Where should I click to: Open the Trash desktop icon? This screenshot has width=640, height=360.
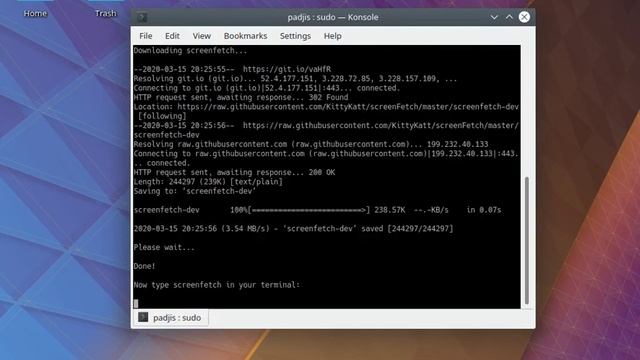pos(106,13)
